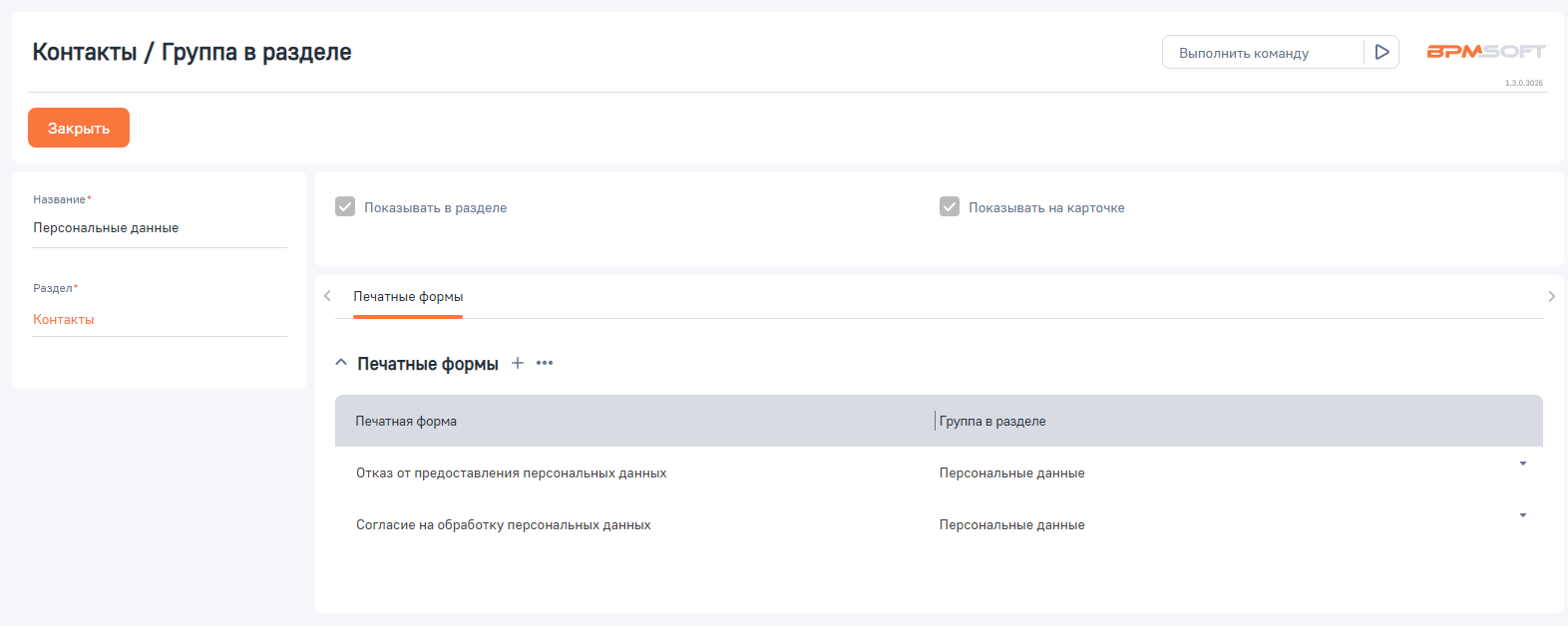Click the BPMSoft logo
This screenshot has width=1568, height=626.
click(1485, 52)
